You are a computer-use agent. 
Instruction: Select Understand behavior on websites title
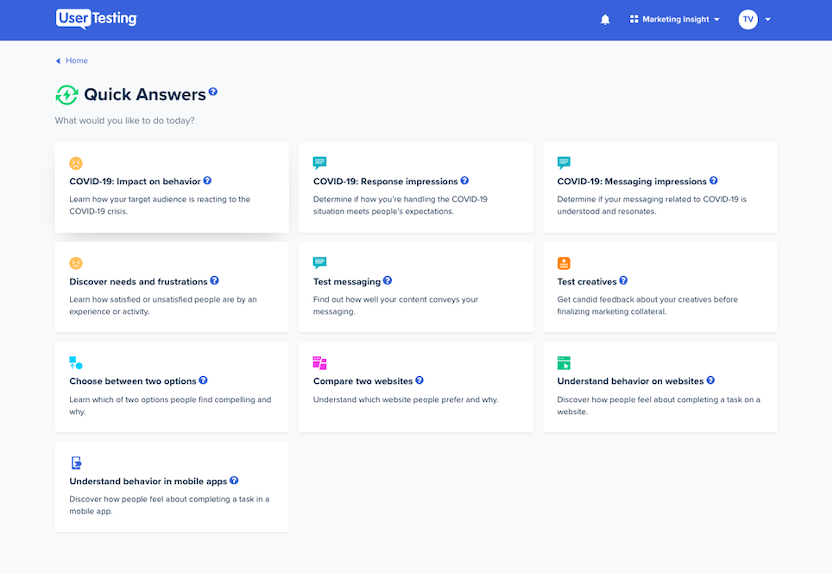pos(630,381)
